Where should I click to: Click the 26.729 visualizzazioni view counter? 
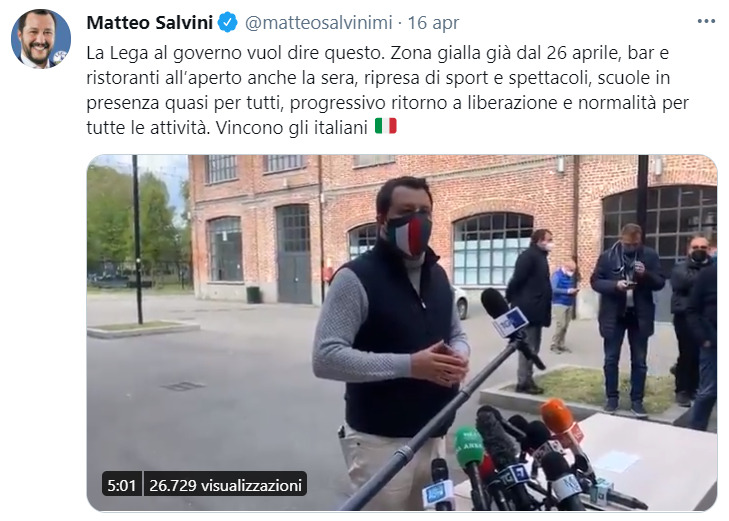click(x=225, y=485)
